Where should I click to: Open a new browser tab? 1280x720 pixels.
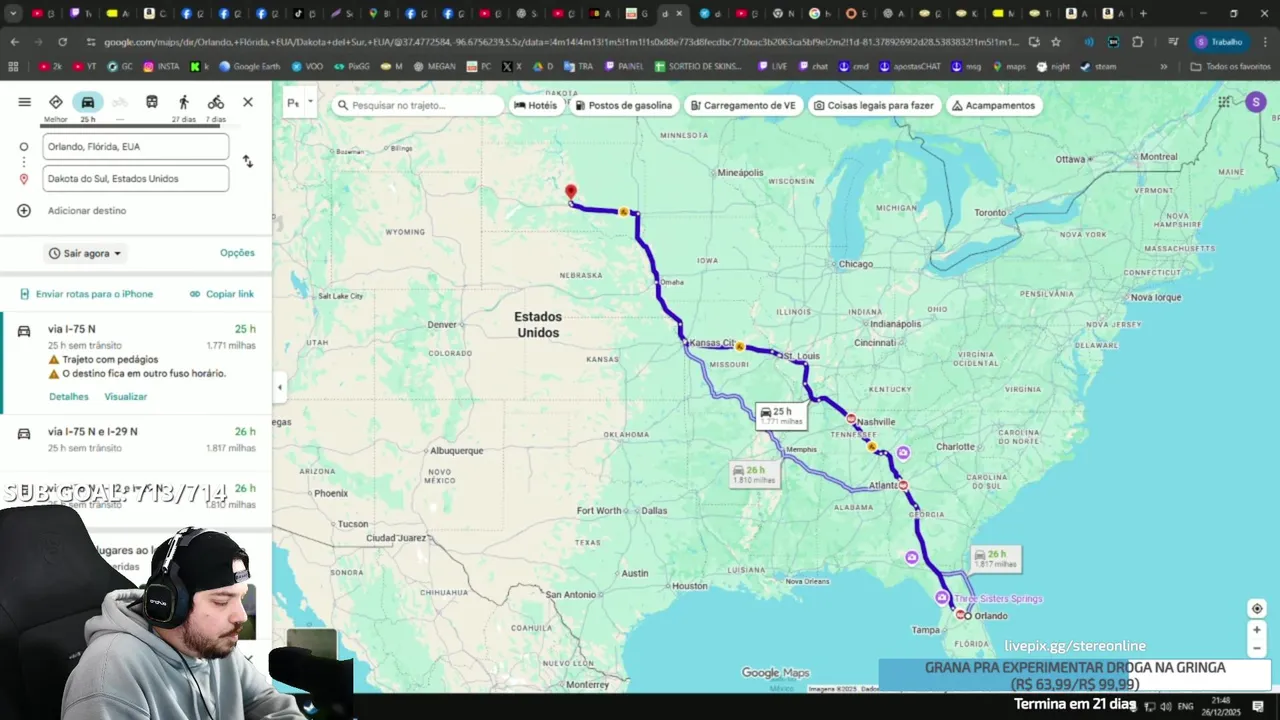pos(1143,14)
